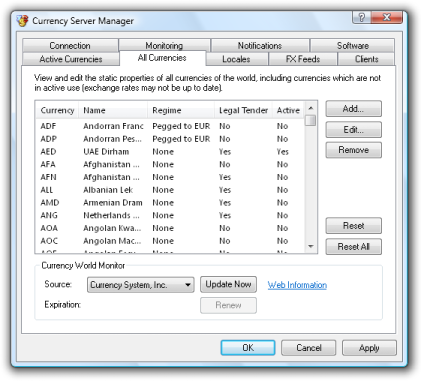Viewport: 421px width, 381px height.
Task: Click the Legal Tender Yes for AFN
Action: [225, 177]
